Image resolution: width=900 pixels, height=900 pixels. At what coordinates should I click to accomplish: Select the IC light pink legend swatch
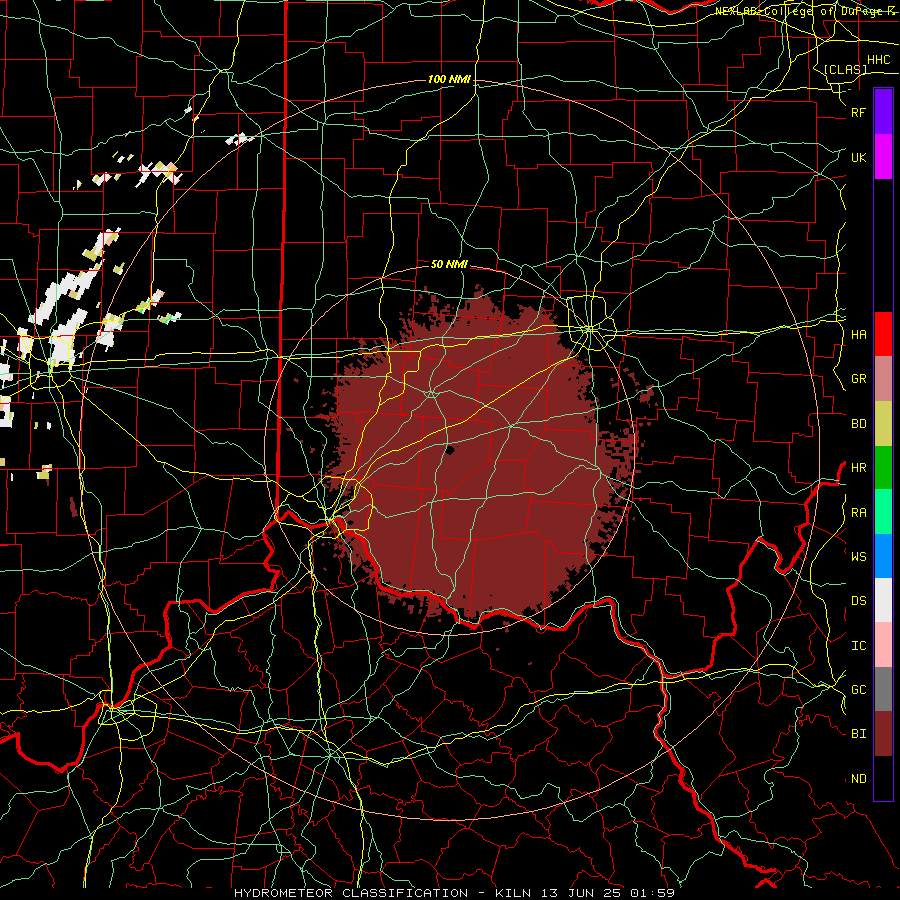click(883, 645)
